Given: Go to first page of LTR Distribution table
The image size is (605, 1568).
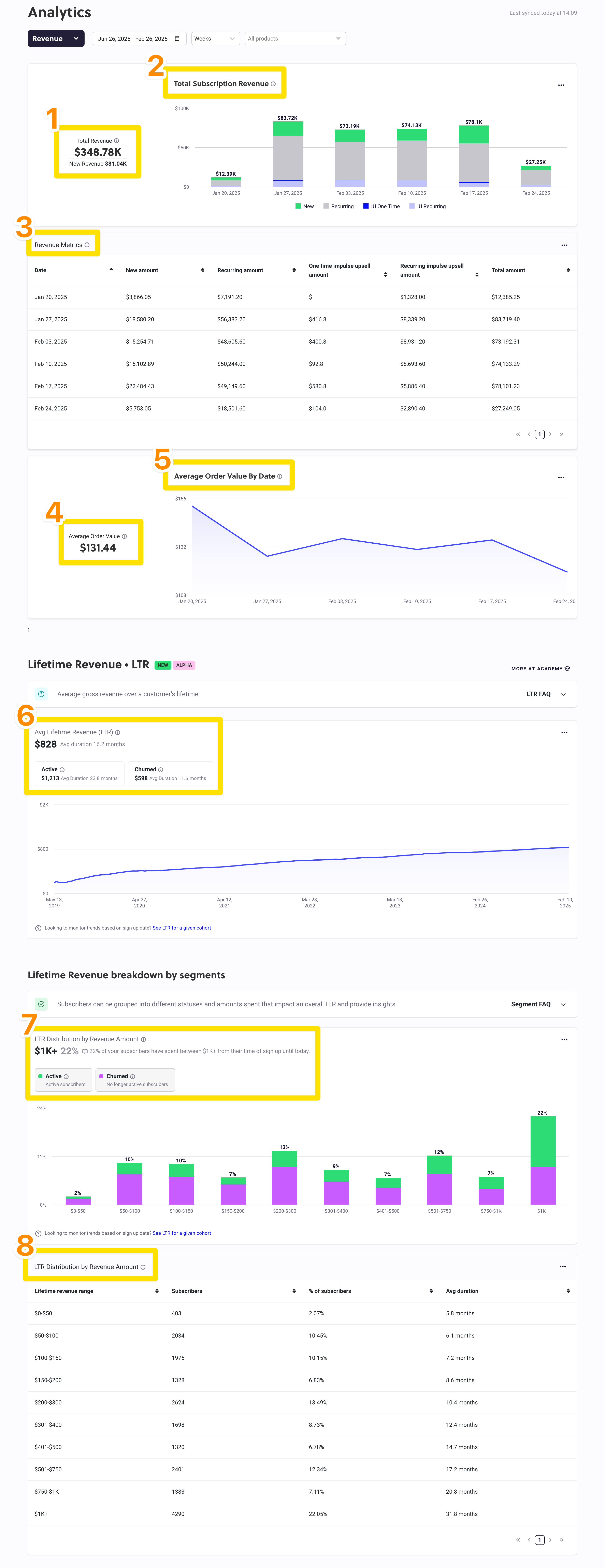Looking at the screenshot, I should coord(518,1540).
